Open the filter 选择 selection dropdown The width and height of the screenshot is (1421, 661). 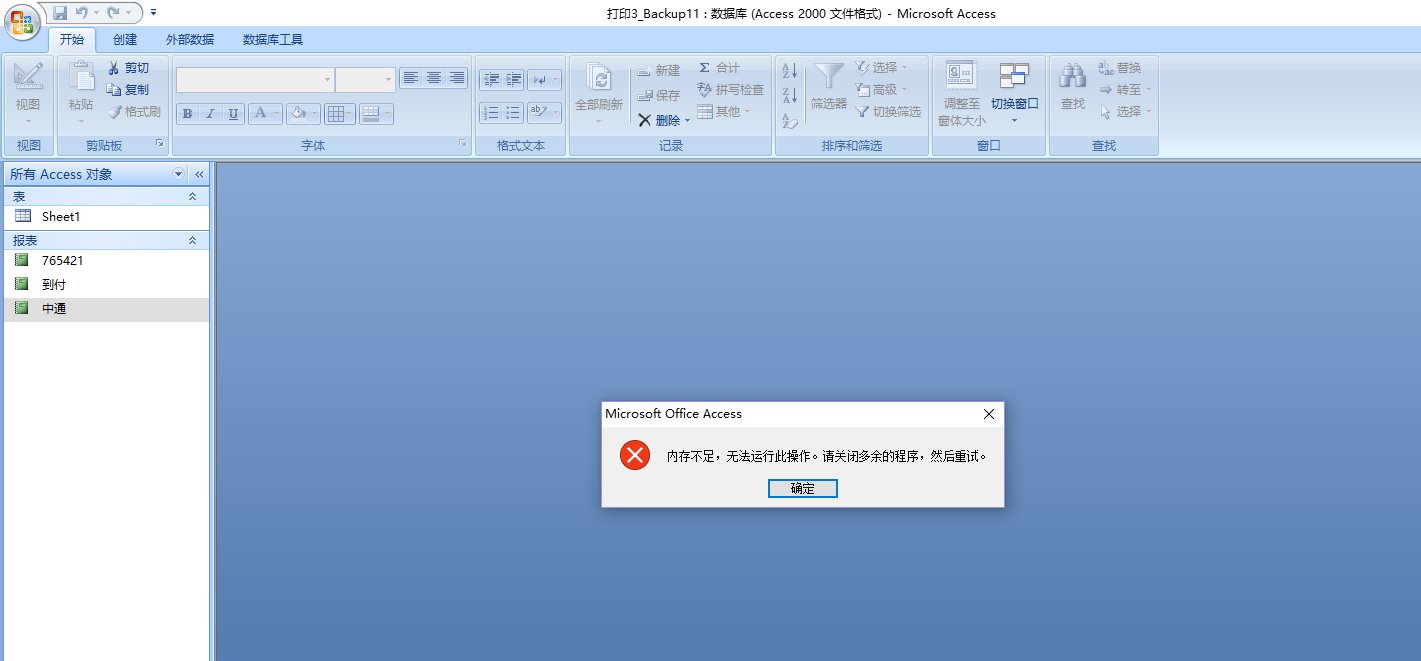(881, 68)
